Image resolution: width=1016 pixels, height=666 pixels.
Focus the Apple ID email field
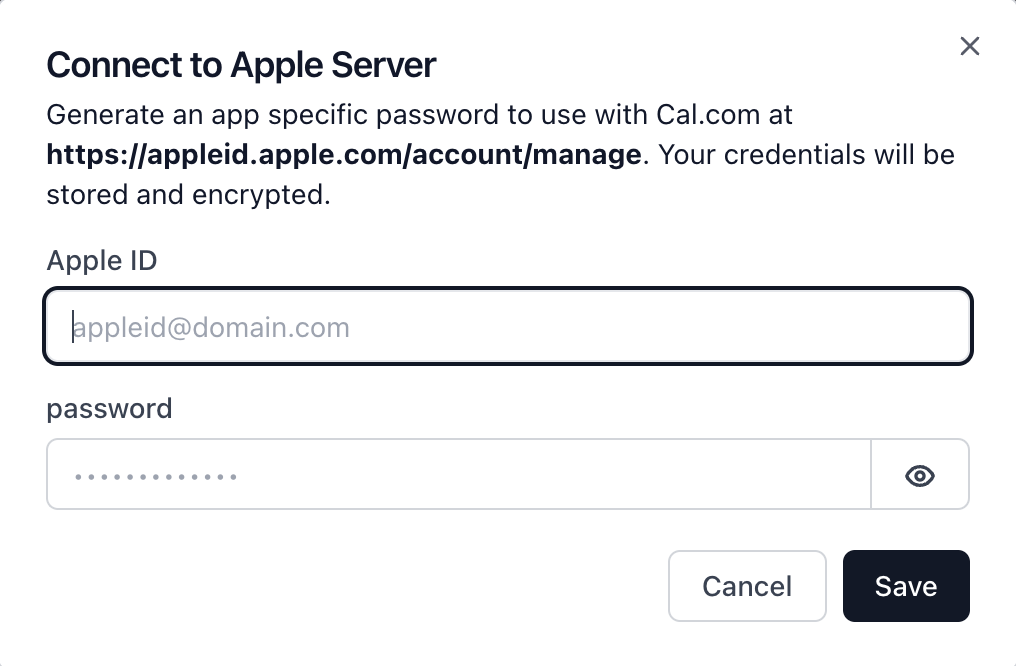[x=508, y=326]
